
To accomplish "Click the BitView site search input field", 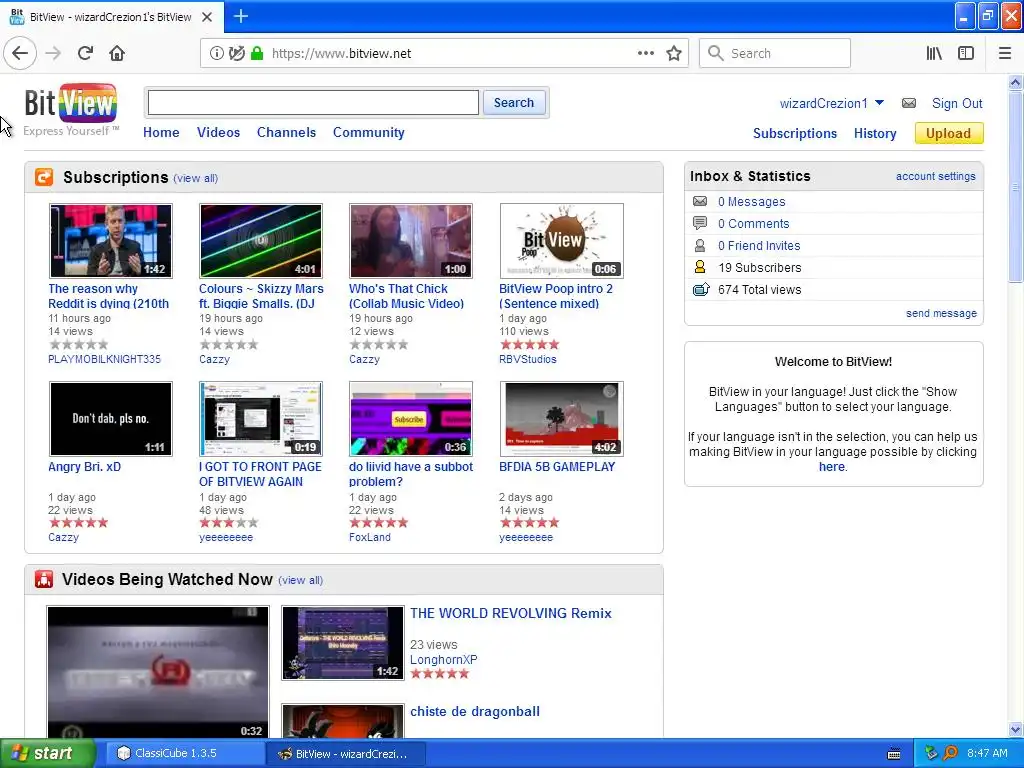I will pyautogui.click(x=313, y=103).
